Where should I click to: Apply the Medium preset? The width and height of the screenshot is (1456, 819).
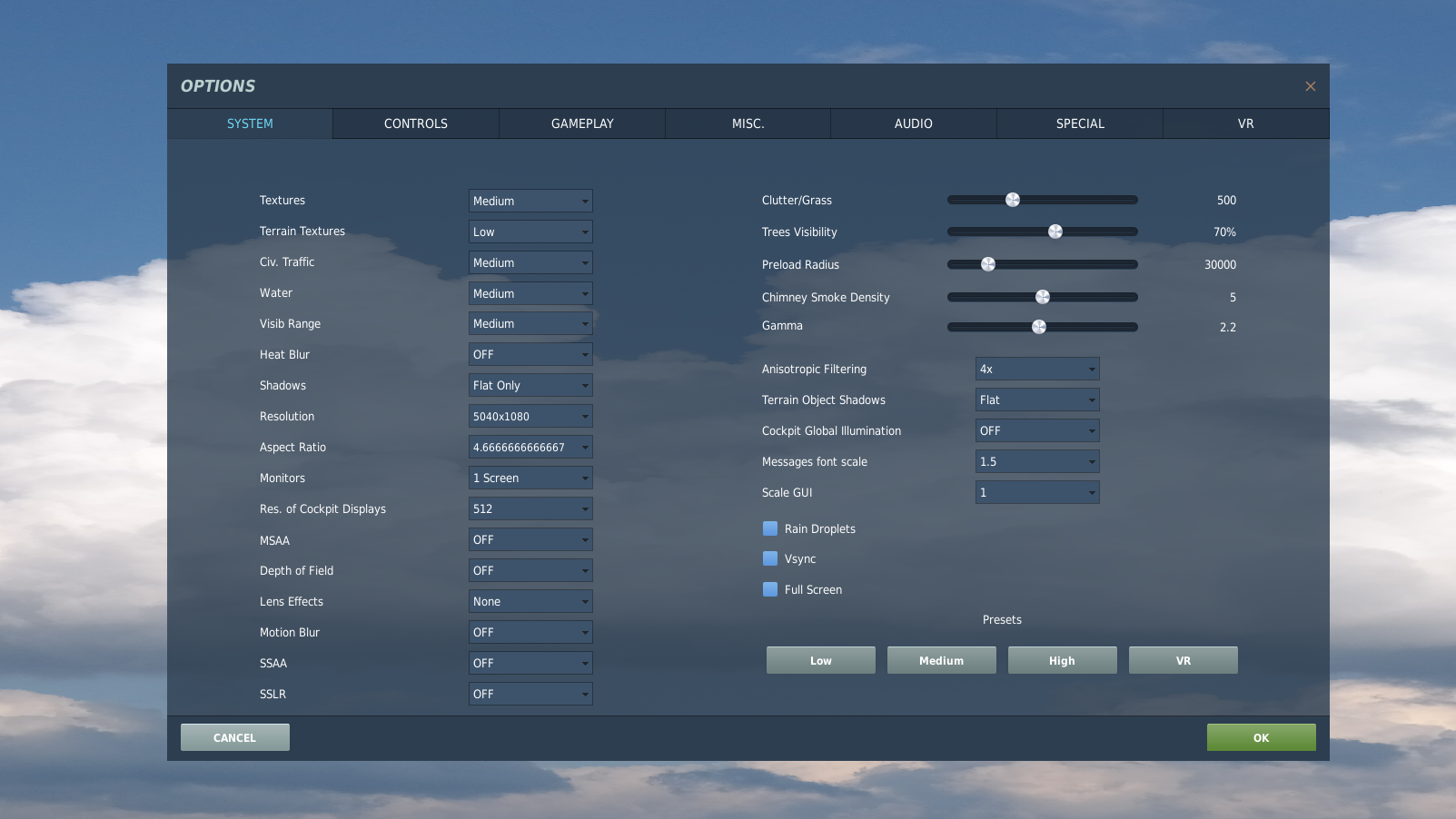click(x=942, y=660)
